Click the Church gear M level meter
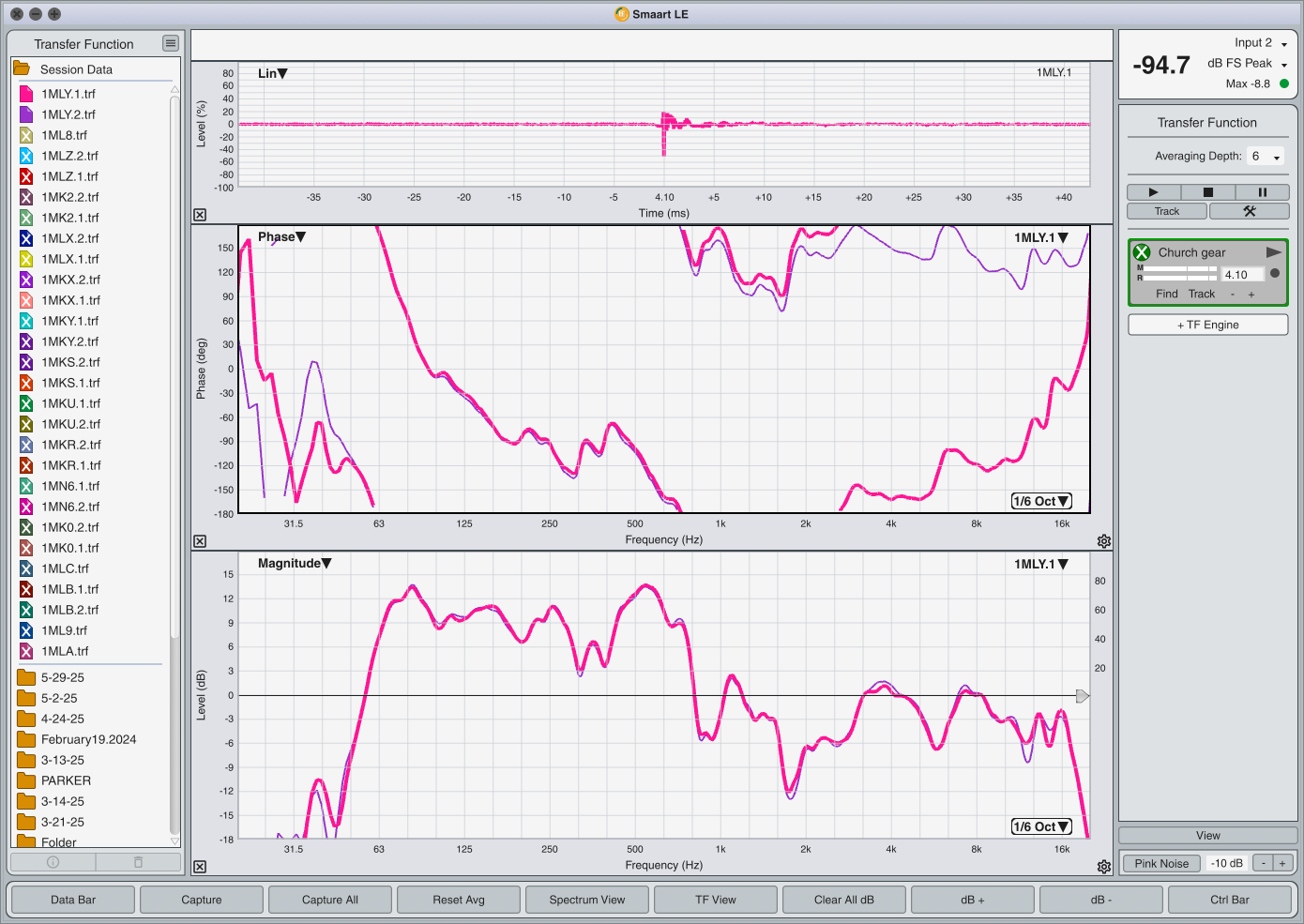 coord(1179,268)
